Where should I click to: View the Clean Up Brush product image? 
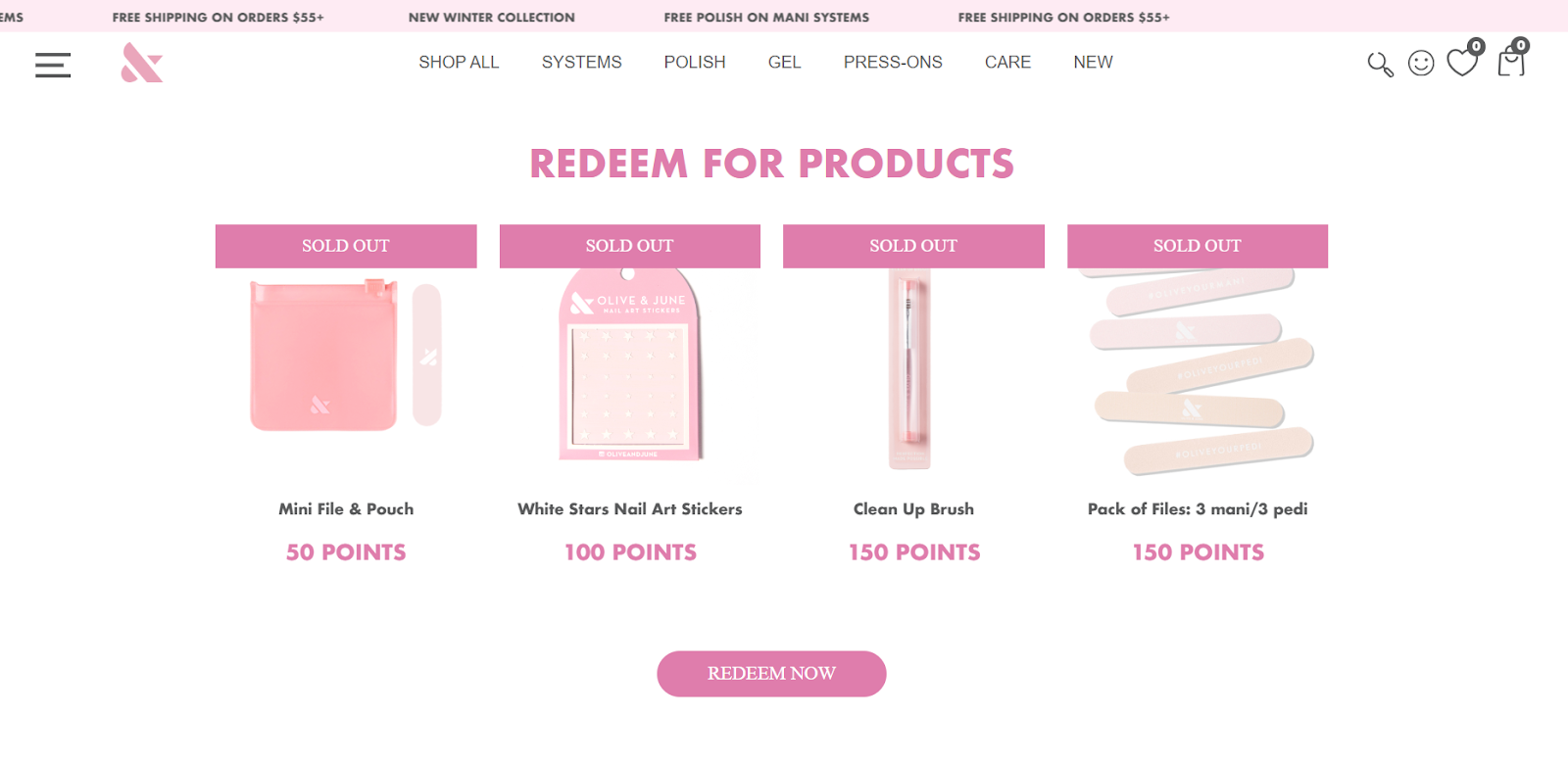click(913, 370)
